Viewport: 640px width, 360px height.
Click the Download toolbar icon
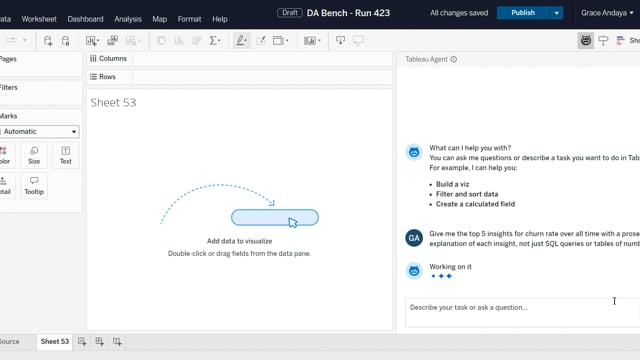pyautogui.click(x=340, y=40)
